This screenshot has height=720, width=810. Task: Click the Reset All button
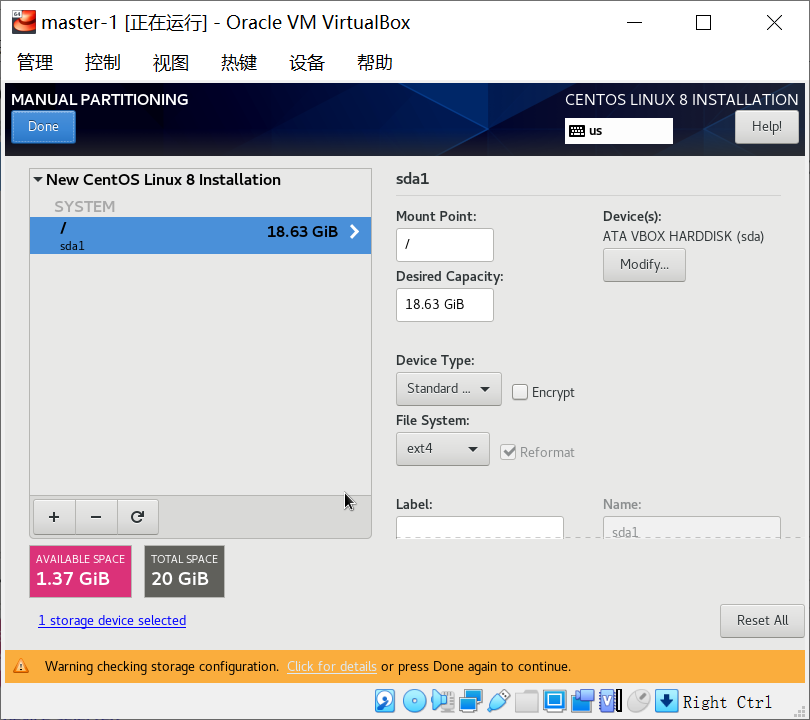click(762, 620)
